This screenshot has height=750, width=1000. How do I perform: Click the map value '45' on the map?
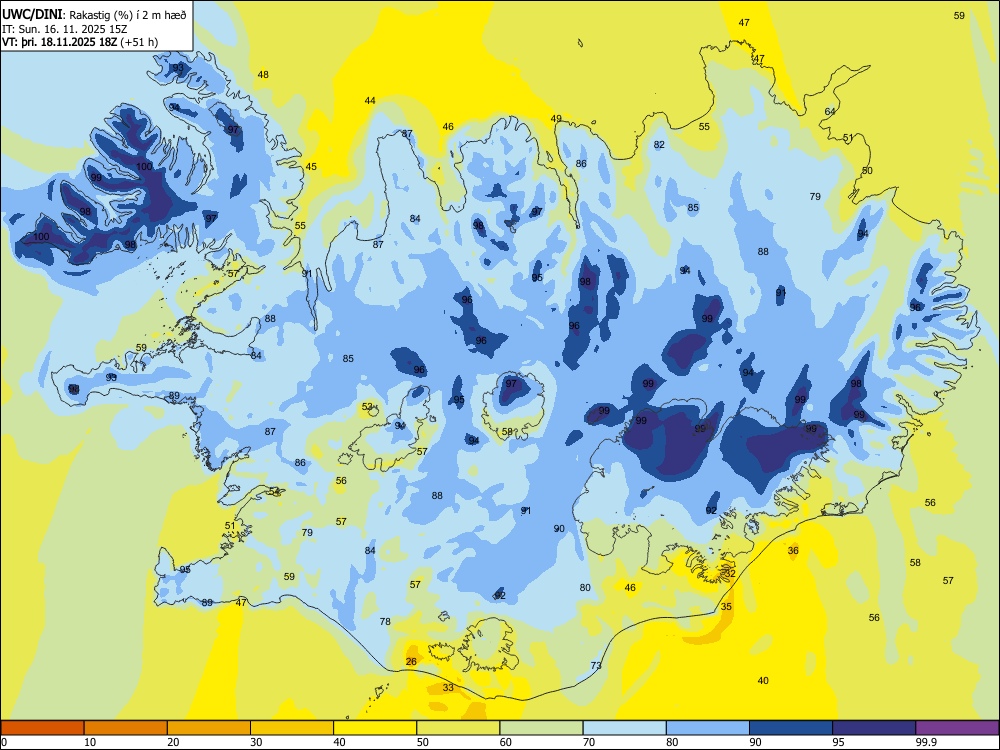[x=311, y=167]
